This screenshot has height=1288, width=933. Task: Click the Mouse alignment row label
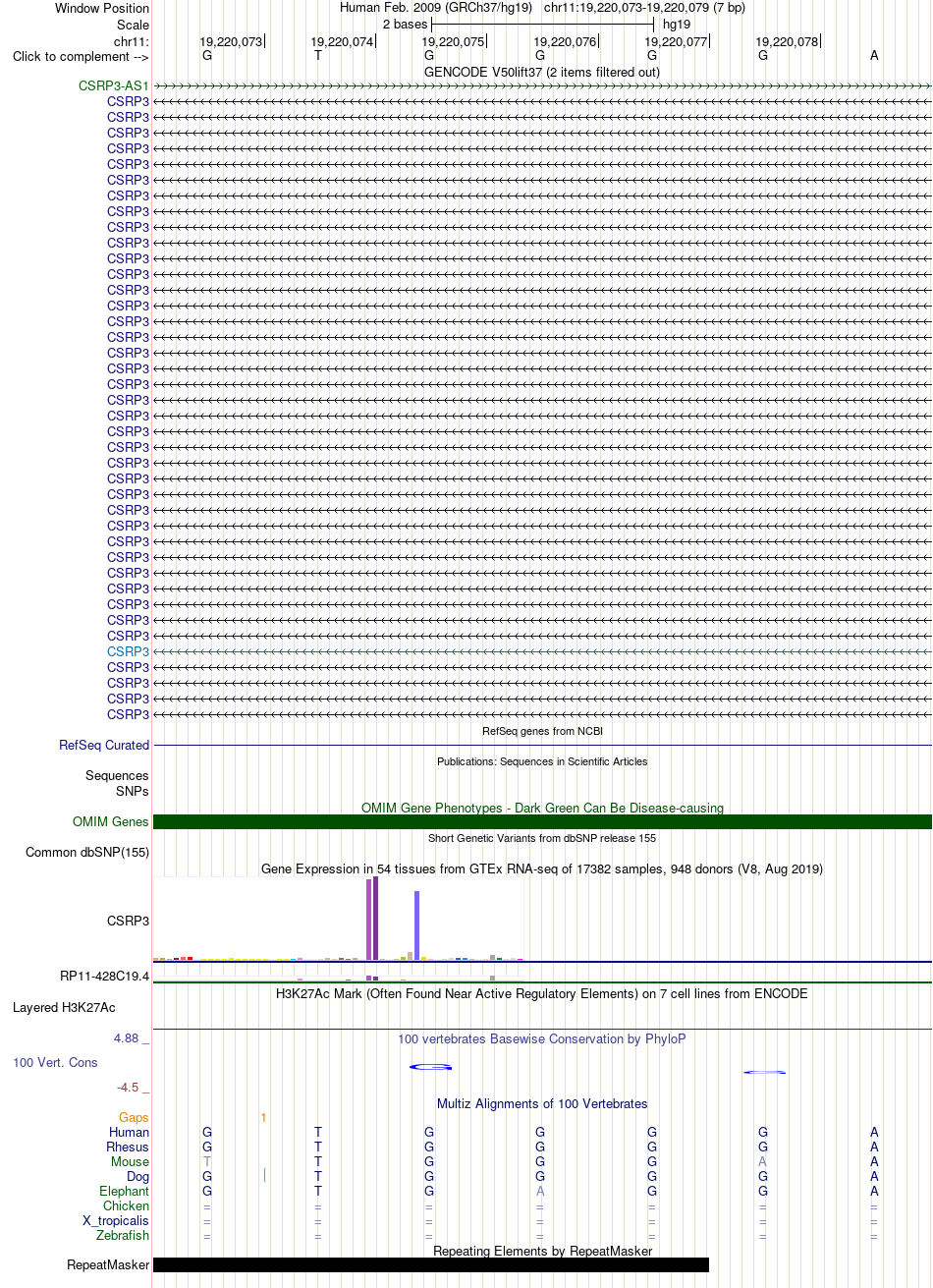[x=130, y=1161]
